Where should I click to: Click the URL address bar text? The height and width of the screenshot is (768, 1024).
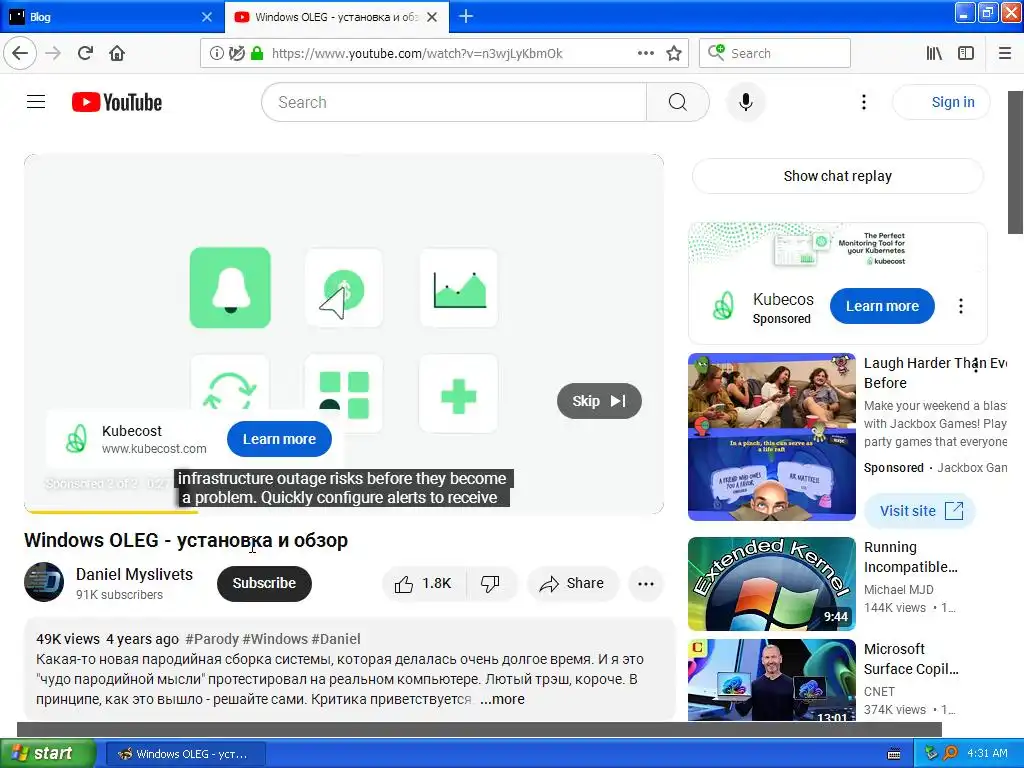coord(417,54)
